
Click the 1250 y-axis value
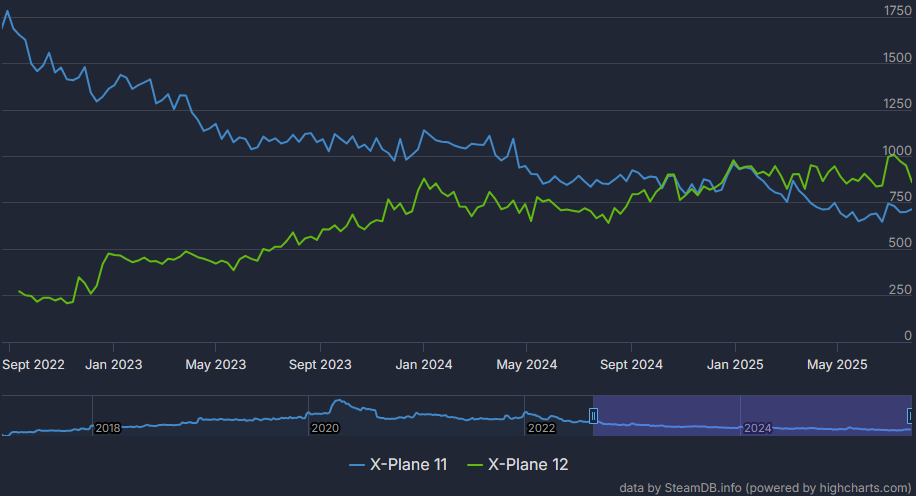click(x=897, y=103)
